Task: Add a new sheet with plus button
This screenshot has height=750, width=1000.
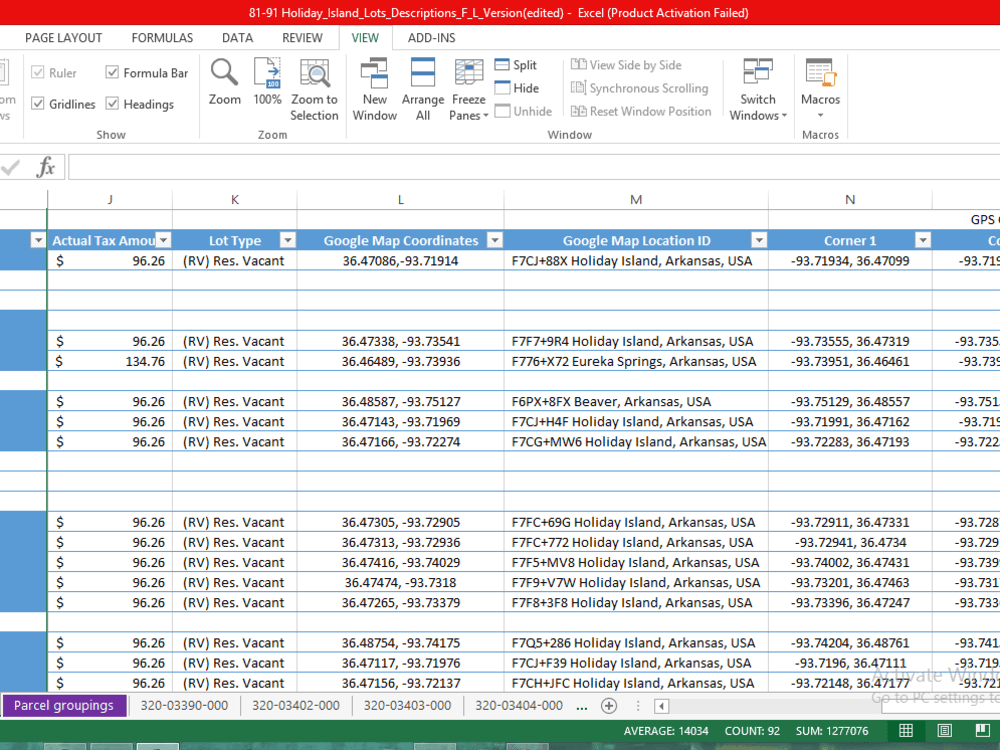Action: click(609, 705)
